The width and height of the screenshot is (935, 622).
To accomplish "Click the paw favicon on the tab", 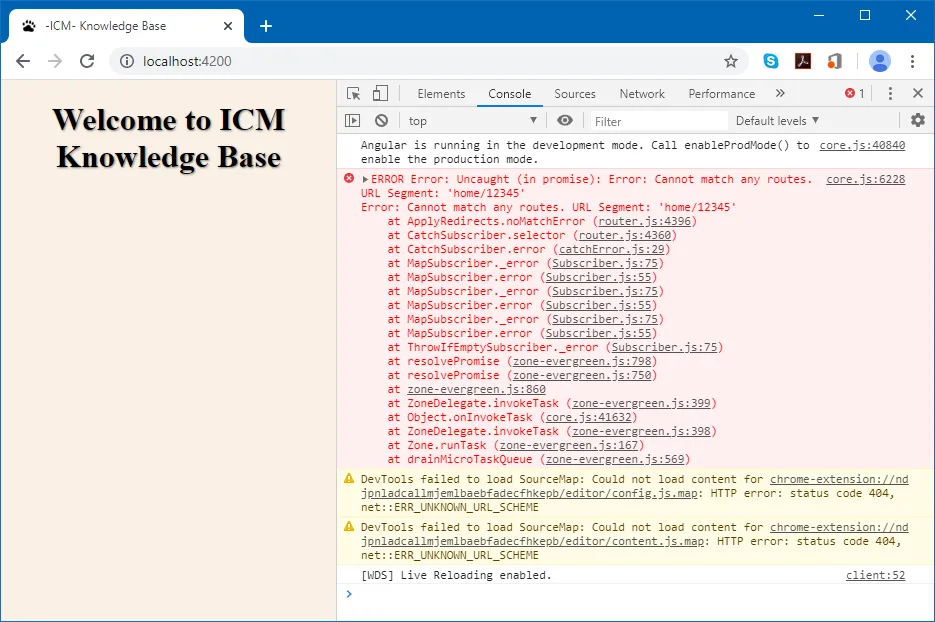I will tap(29, 26).
